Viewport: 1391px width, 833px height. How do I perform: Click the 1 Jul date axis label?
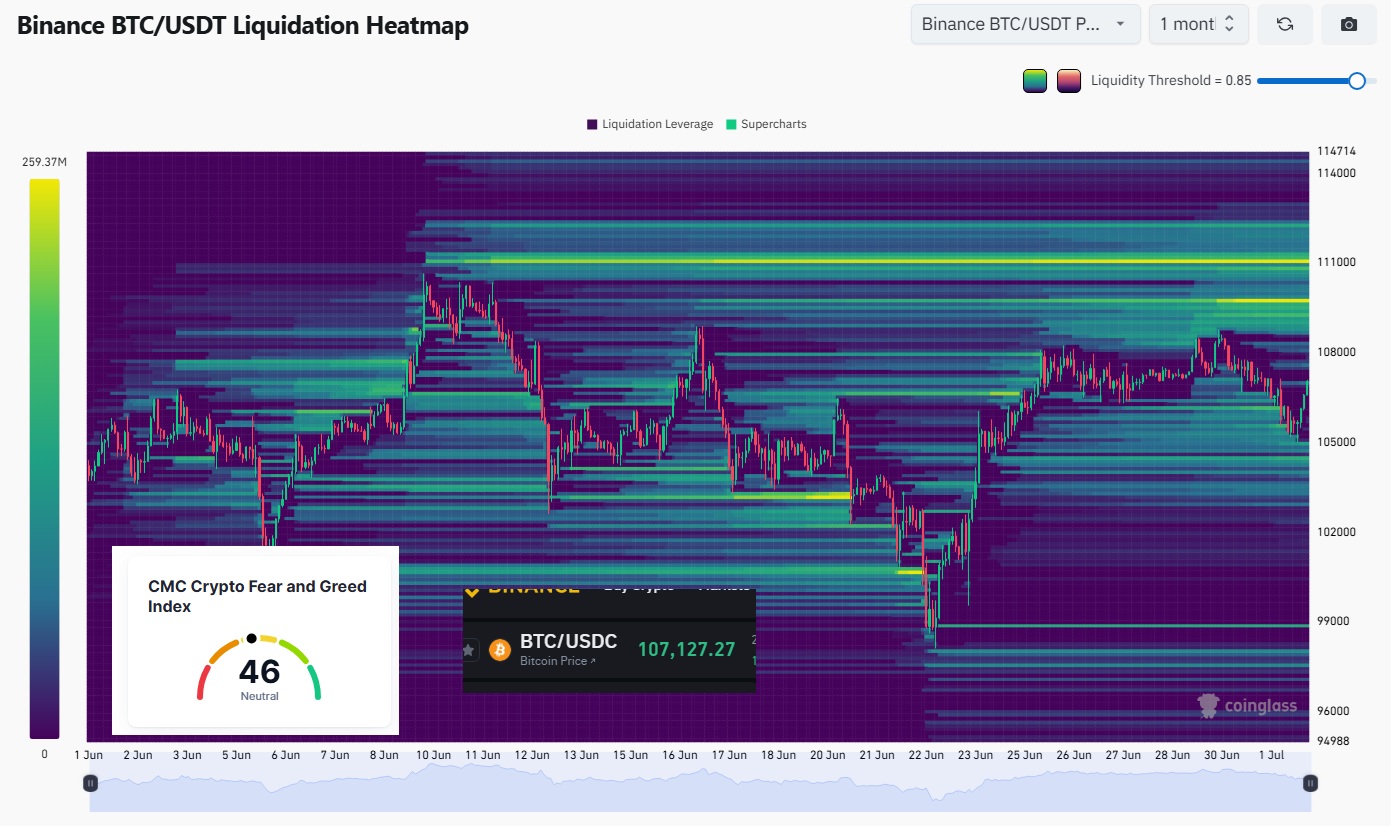[x=1274, y=755]
